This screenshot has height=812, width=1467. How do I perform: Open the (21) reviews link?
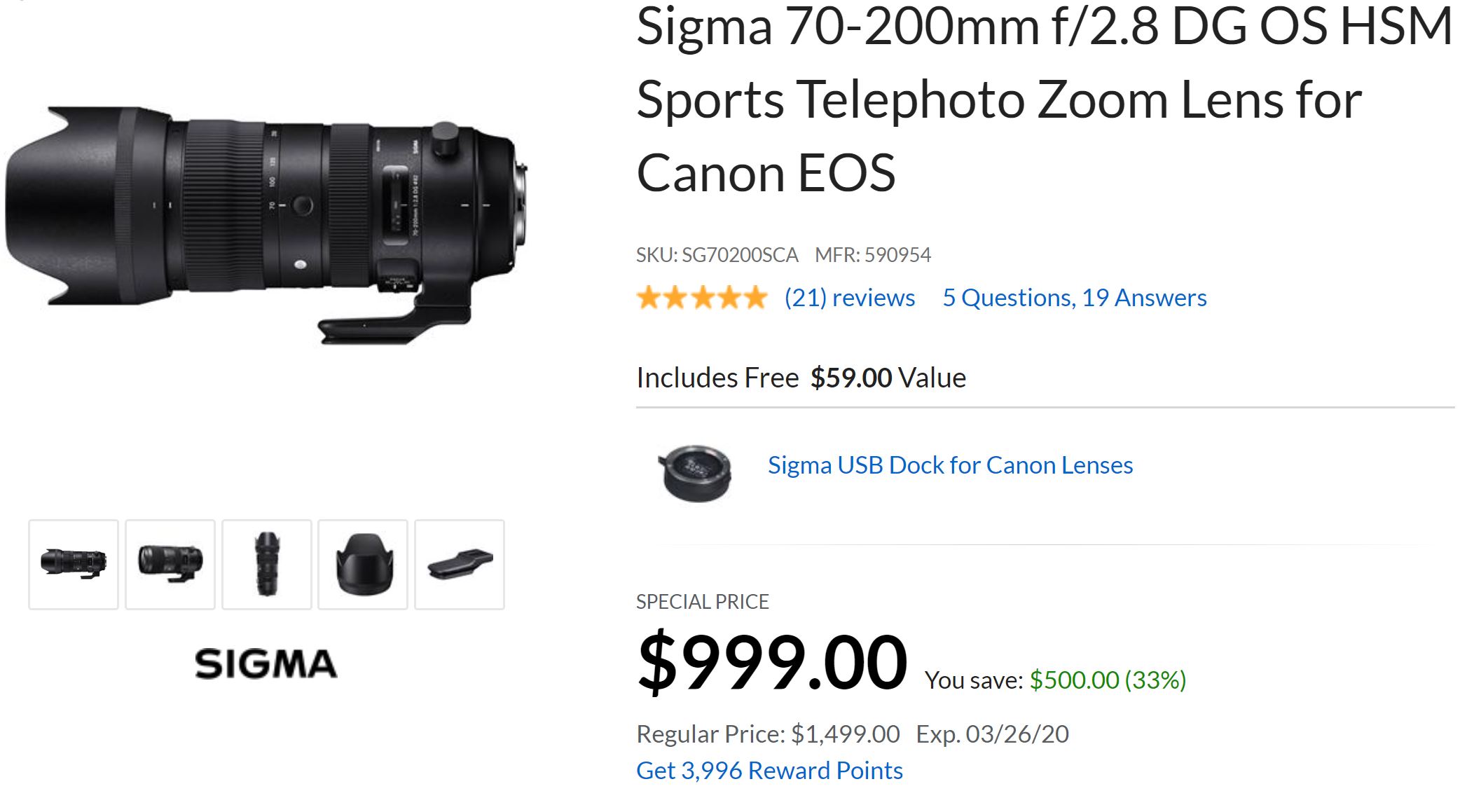click(849, 298)
